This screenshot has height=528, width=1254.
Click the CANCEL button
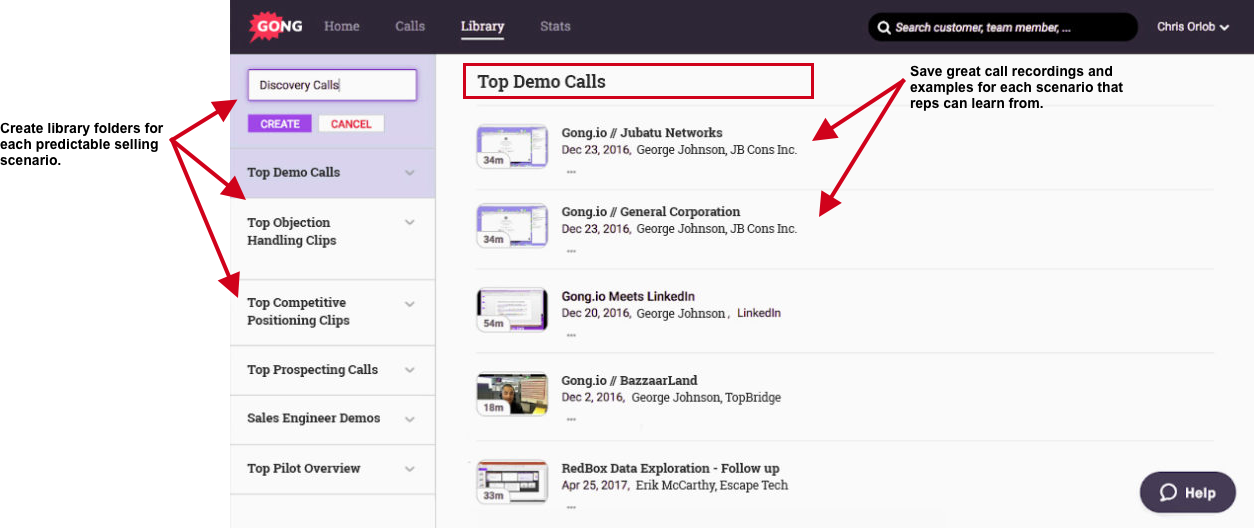pos(351,124)
